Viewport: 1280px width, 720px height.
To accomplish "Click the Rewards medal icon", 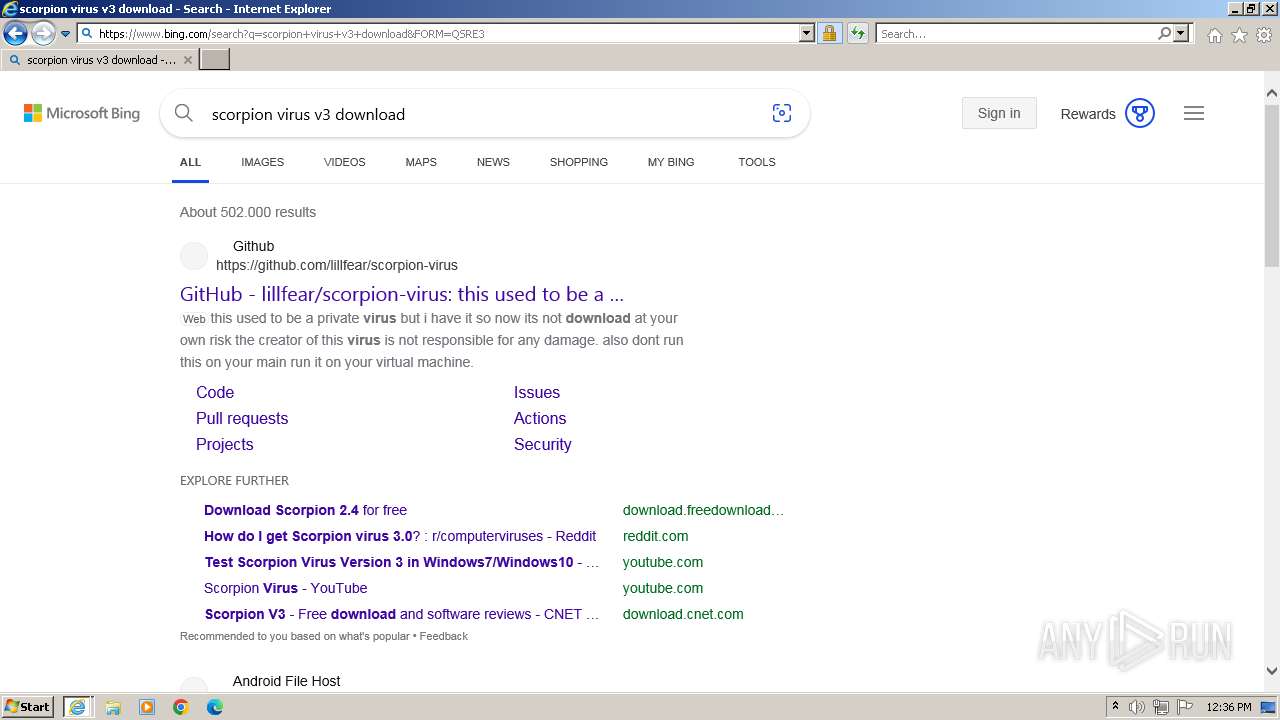I will point(1140,113).
